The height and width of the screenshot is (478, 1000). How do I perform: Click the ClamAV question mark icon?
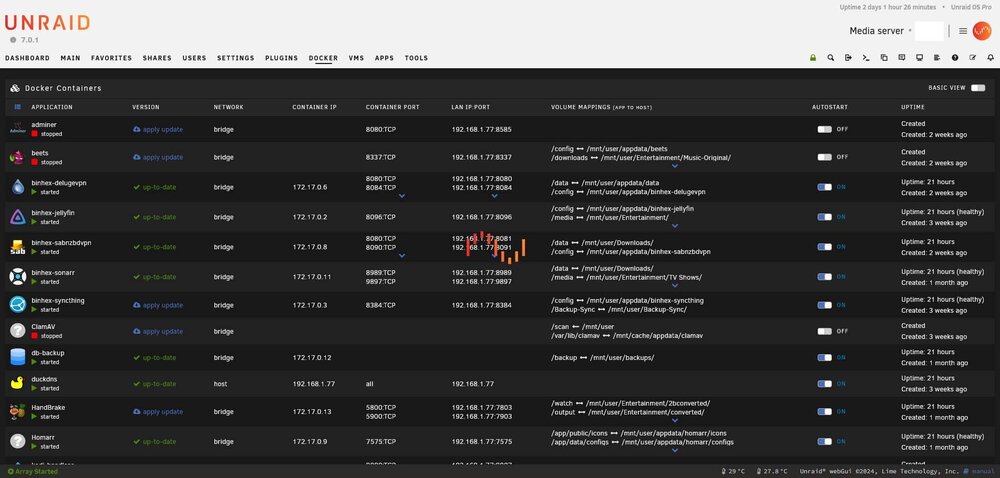coord(17,331)
